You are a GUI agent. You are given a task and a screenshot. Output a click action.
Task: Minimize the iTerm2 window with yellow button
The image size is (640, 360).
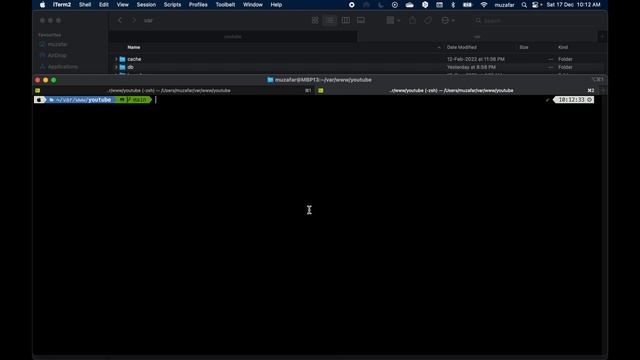click(x=46, y=80)
